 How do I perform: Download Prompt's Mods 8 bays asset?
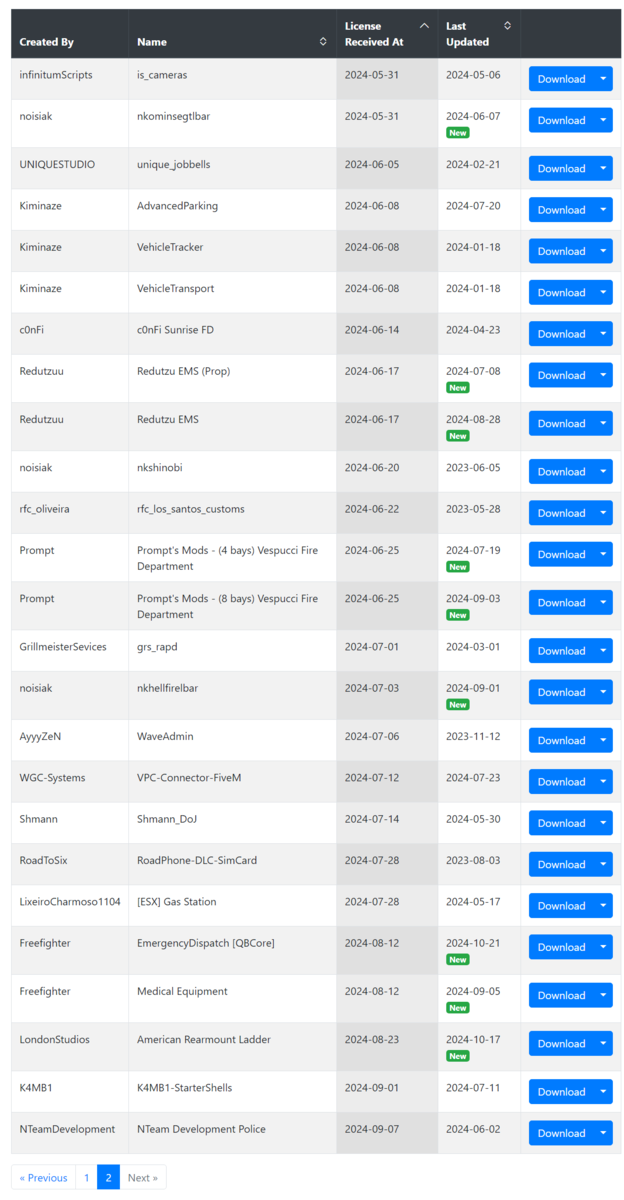pos(561,602)
